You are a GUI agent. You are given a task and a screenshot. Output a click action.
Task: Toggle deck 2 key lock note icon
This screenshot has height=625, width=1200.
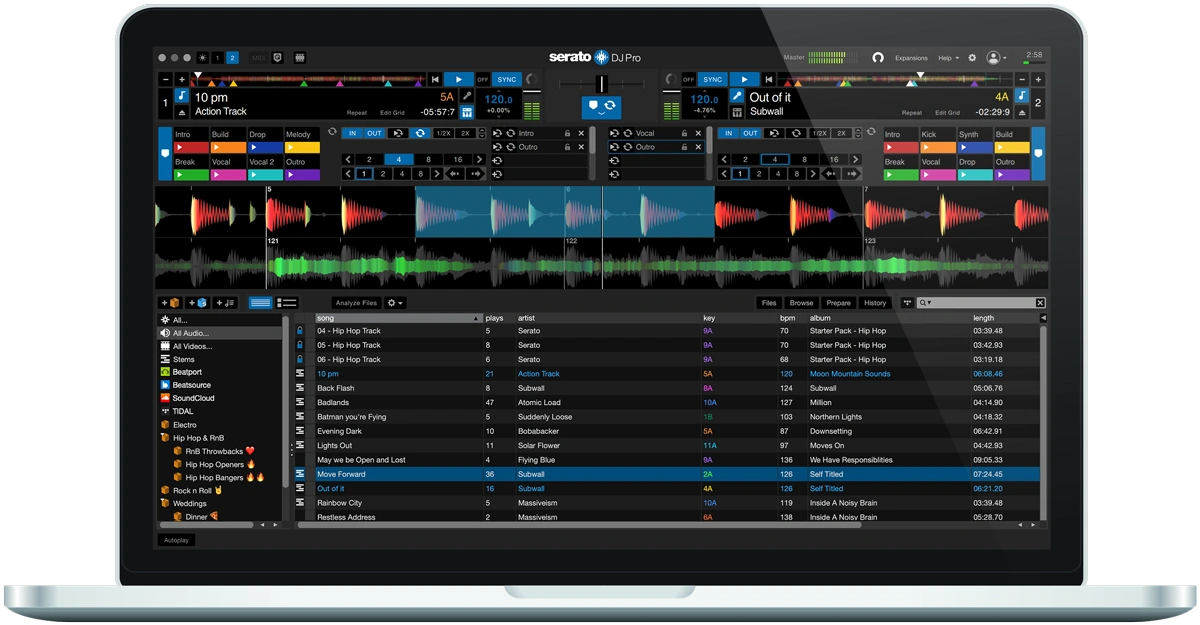click(x=1022, y=96)
